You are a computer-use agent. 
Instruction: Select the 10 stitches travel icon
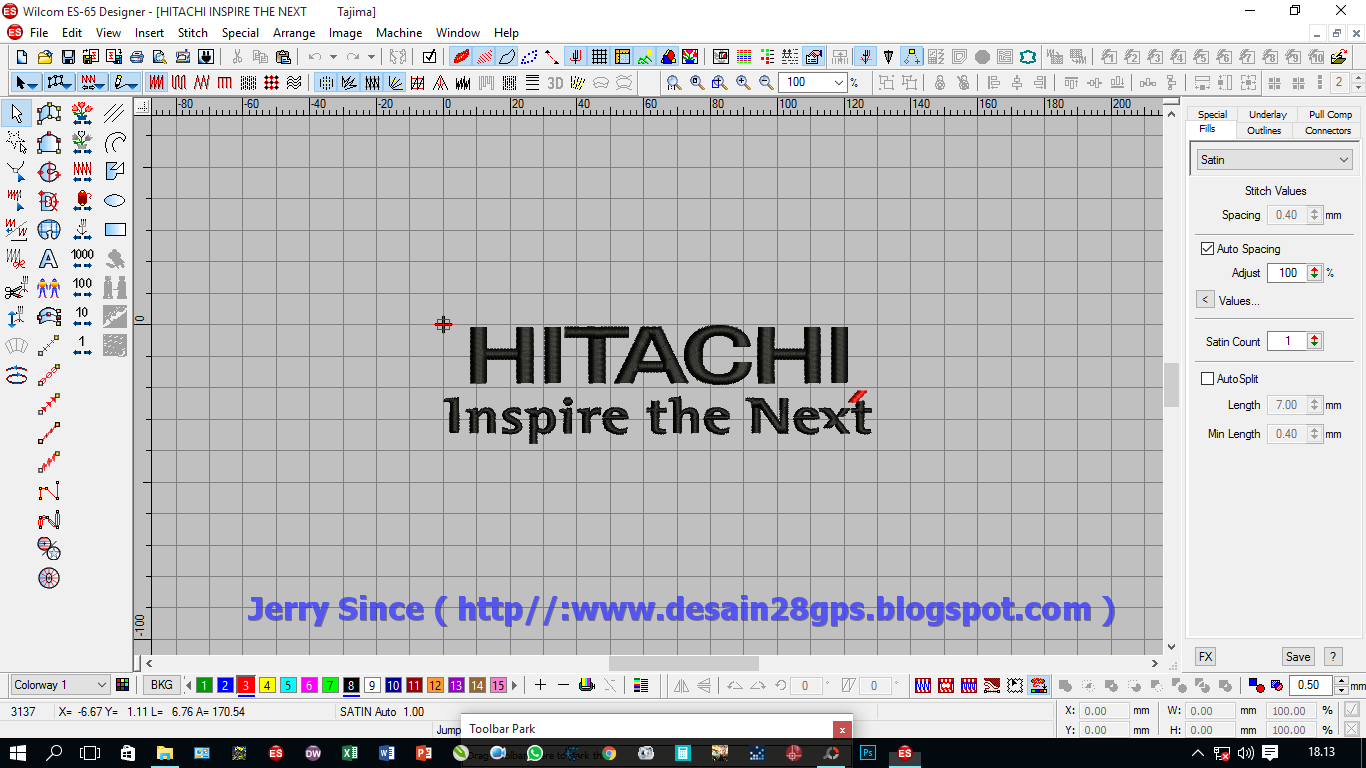pyautogui.click(x=82, y=317)
